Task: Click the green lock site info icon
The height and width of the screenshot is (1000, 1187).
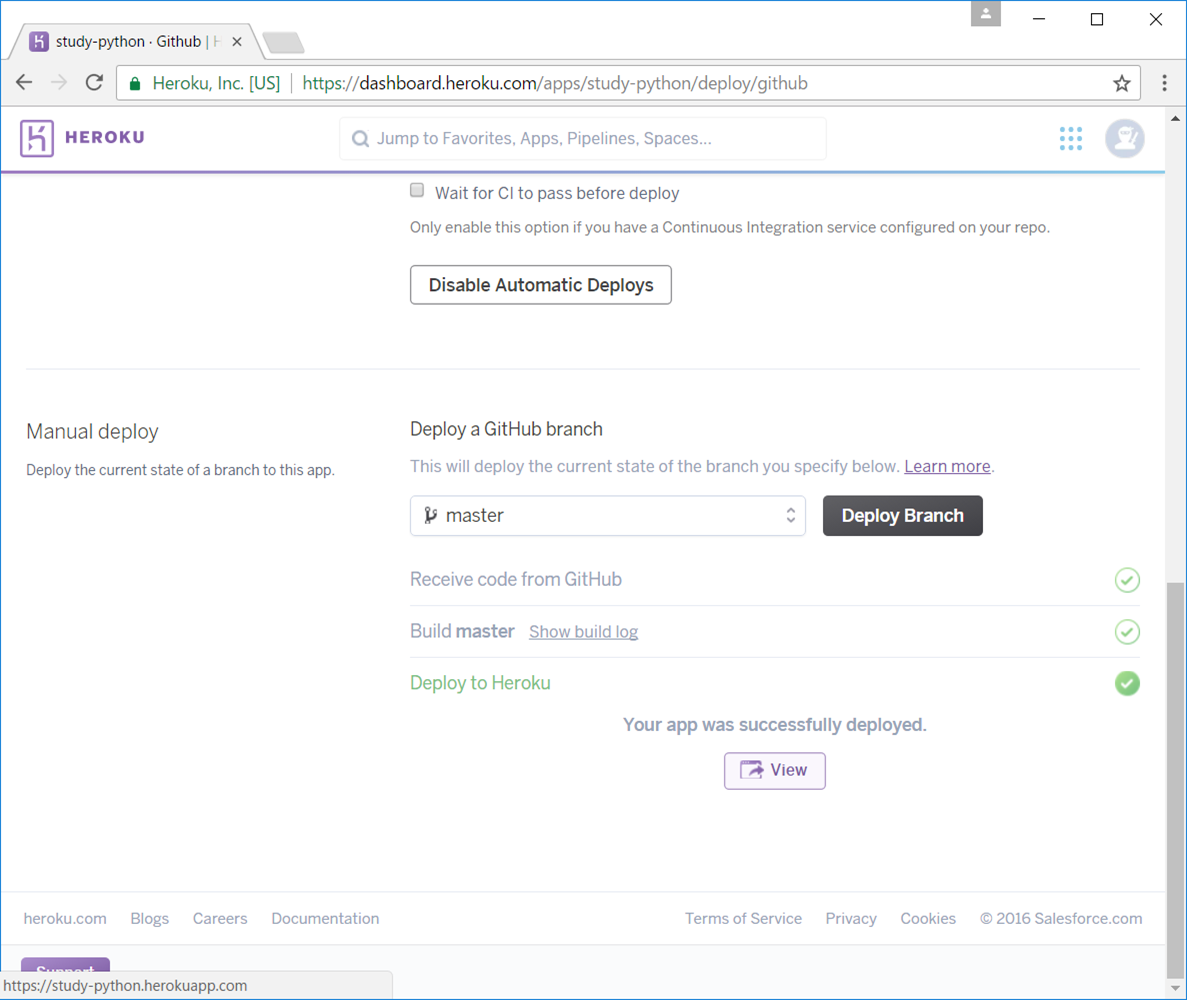Action: 135,84
